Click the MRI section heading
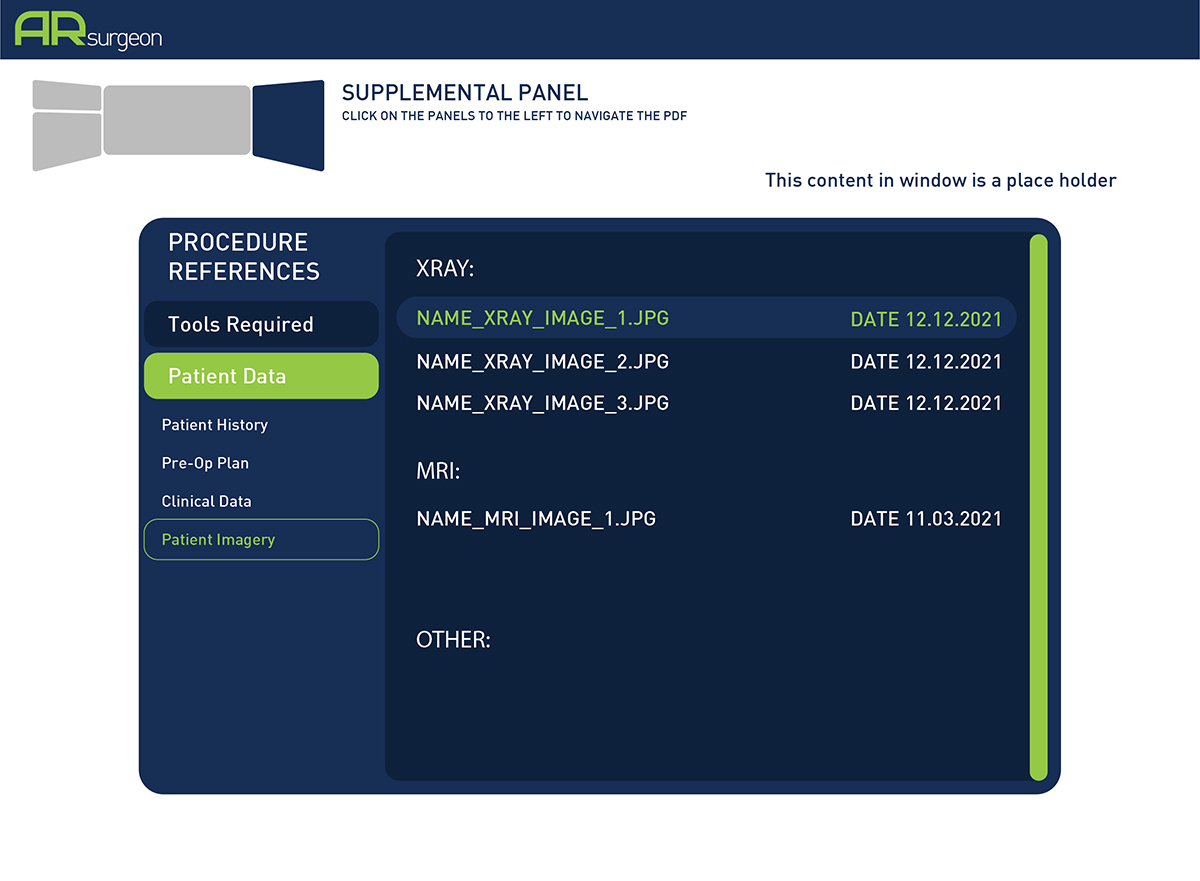1200x881 pixels. [x=438, y=471]
